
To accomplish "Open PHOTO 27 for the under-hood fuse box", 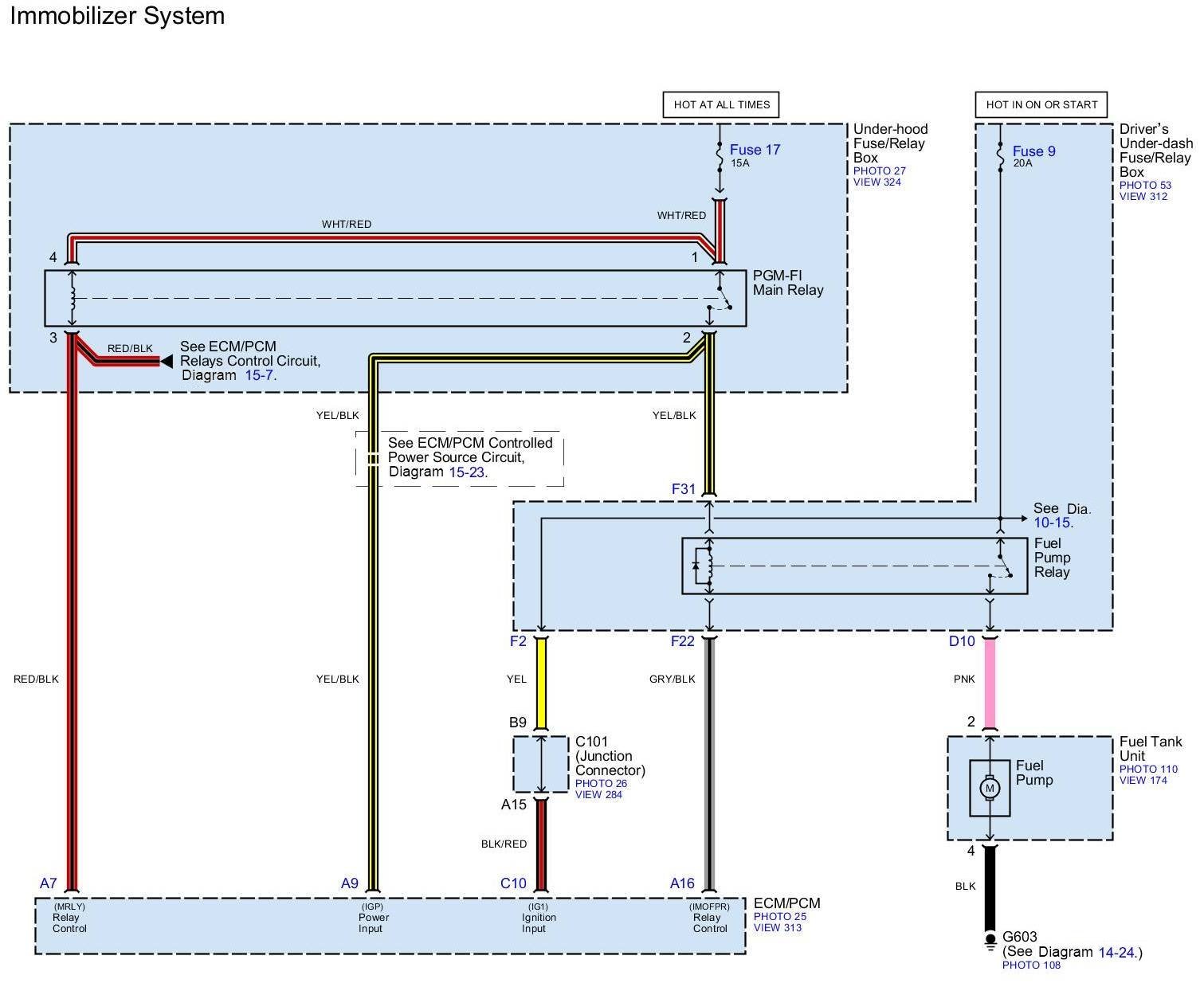I will pyautogui.click(x=879, y=170).
